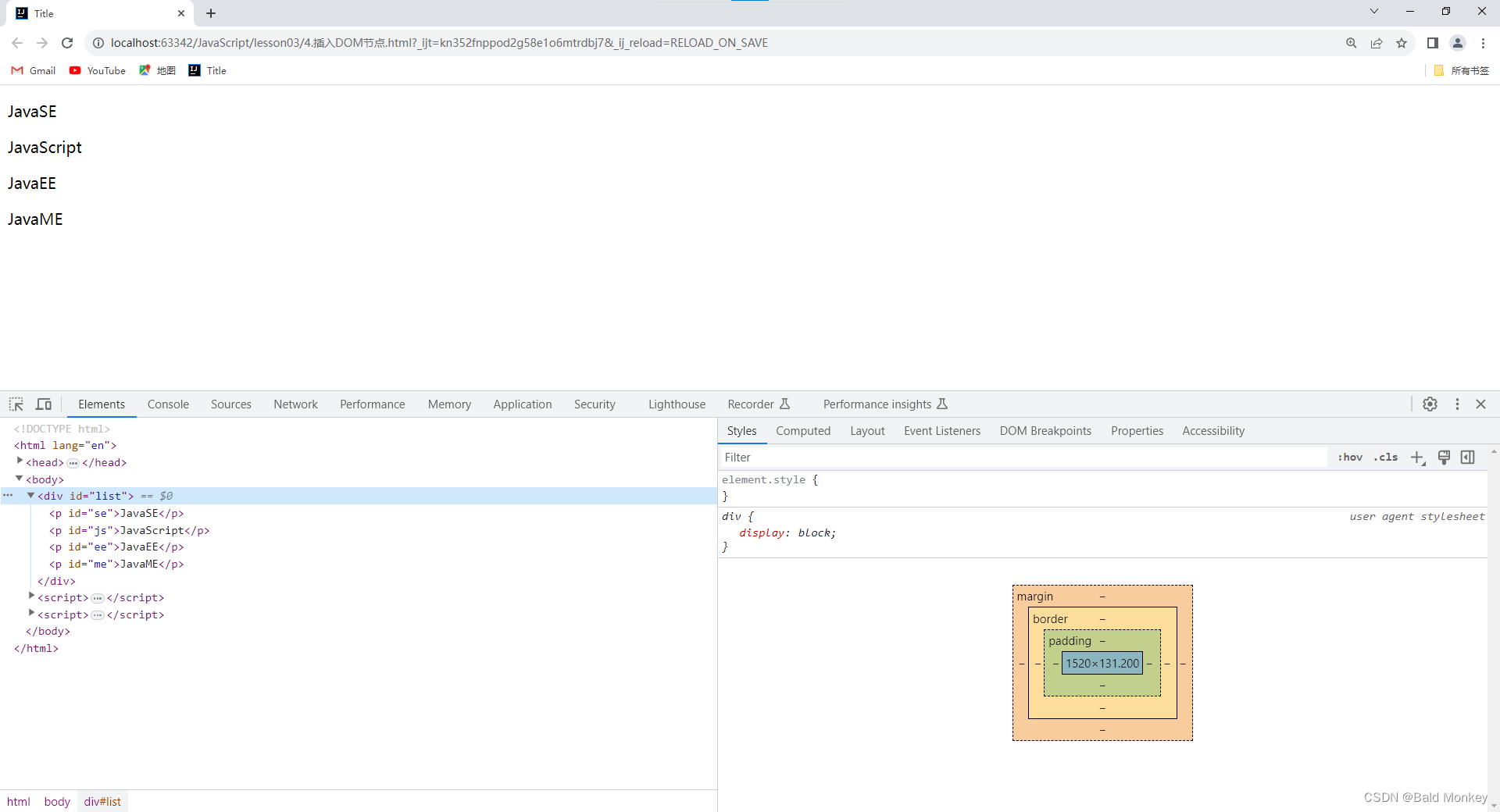Open the 所有书签 all bookmarks folder

[1462, 70]
